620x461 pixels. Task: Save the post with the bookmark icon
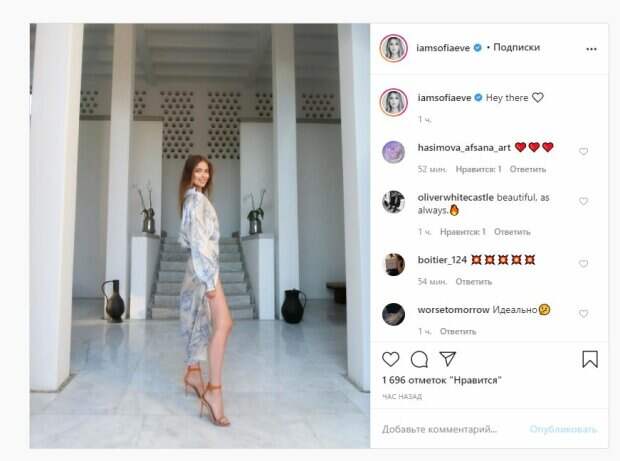point(590,359)
